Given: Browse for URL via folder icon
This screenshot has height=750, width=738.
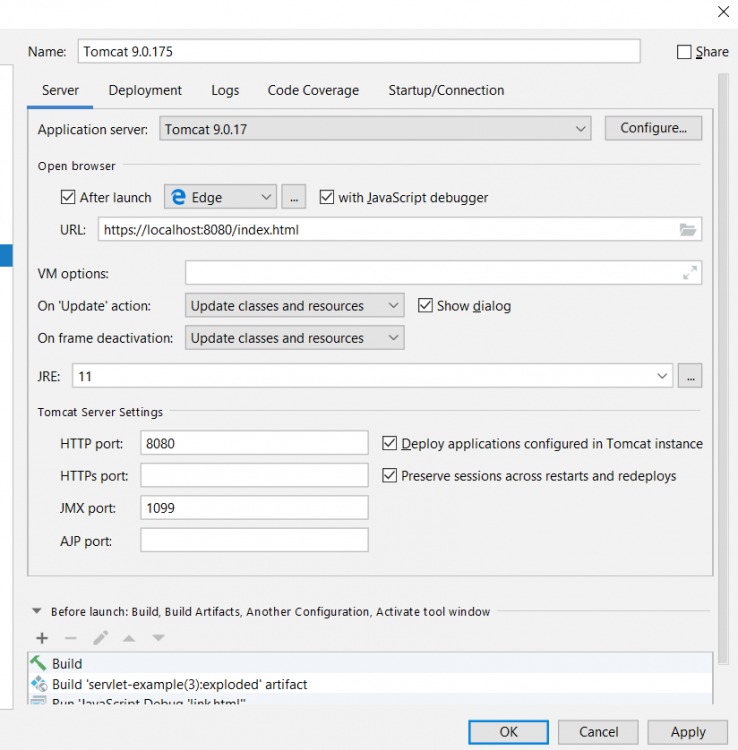Looking at the screenshot, I should click(688, 230).
